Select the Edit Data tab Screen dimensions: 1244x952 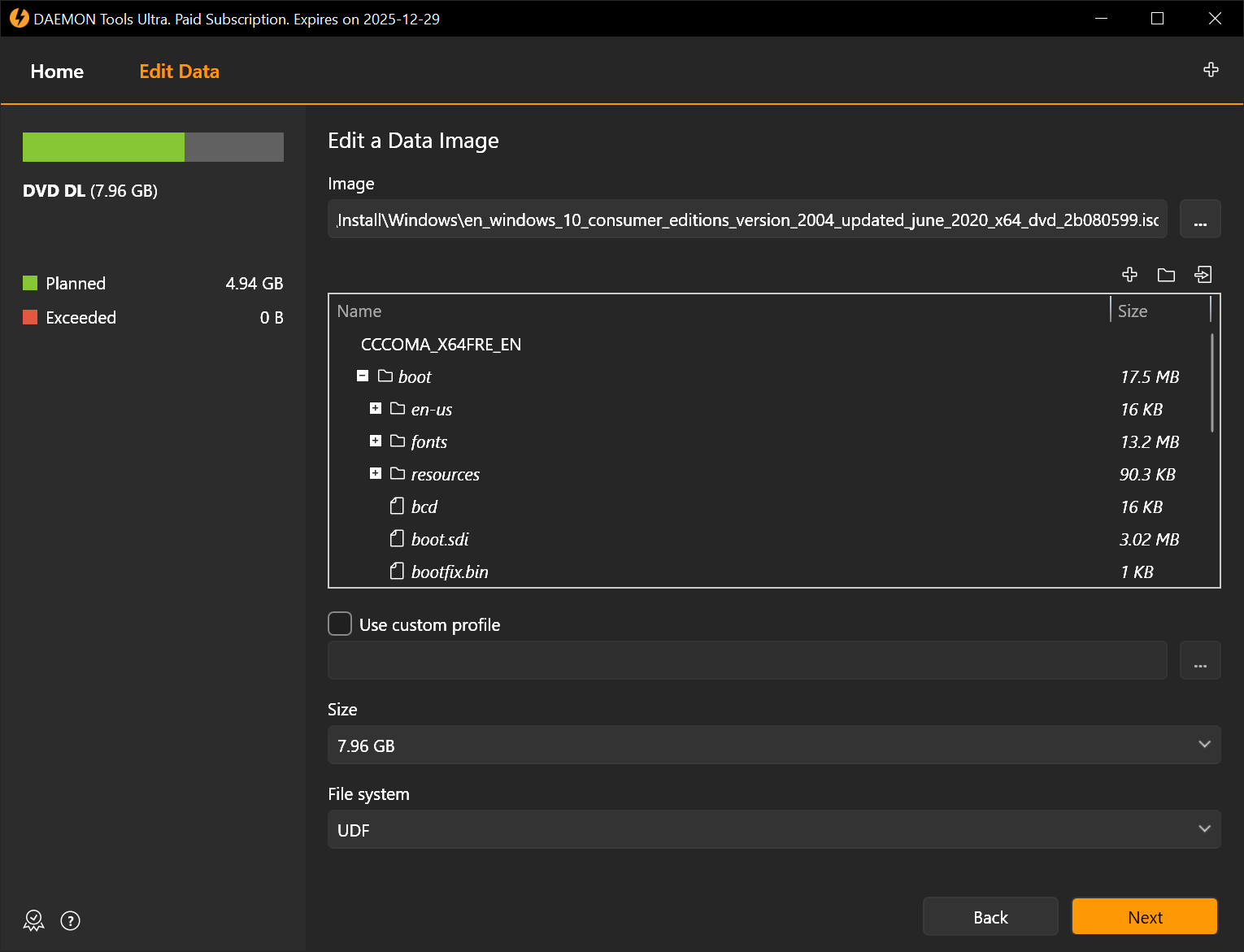[x=179, y=72]
